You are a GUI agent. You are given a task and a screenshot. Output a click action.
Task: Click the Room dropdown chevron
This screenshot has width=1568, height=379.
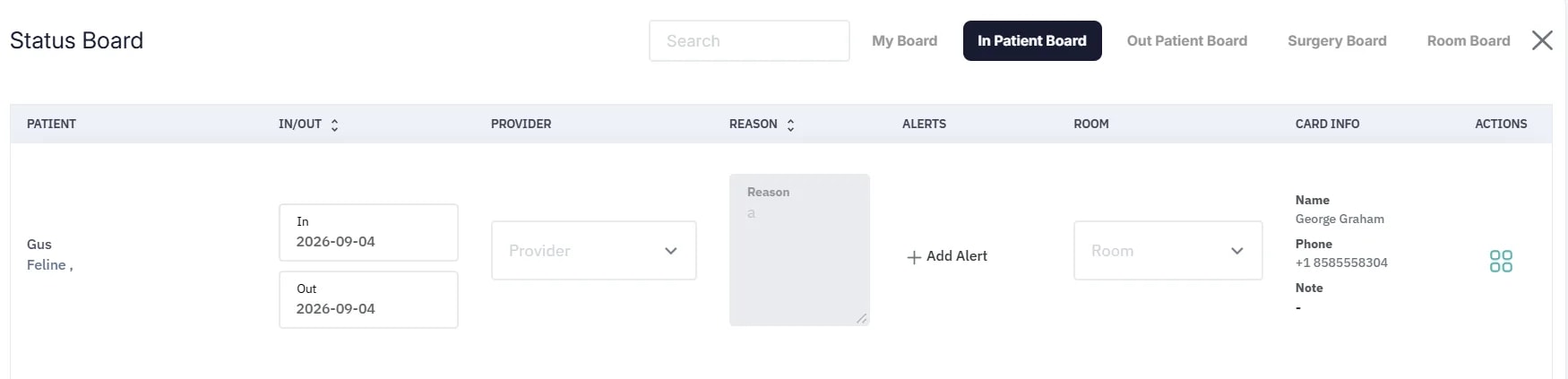pyautogui.click(x=1236, y=251)
